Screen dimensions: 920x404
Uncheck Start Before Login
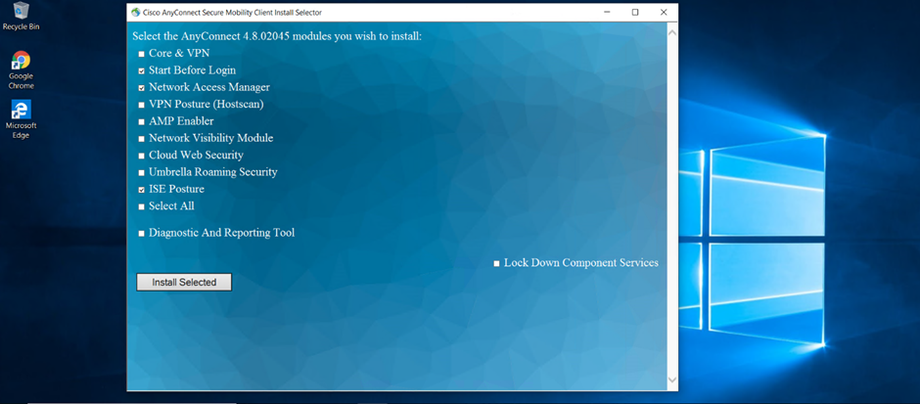[141, 71]
